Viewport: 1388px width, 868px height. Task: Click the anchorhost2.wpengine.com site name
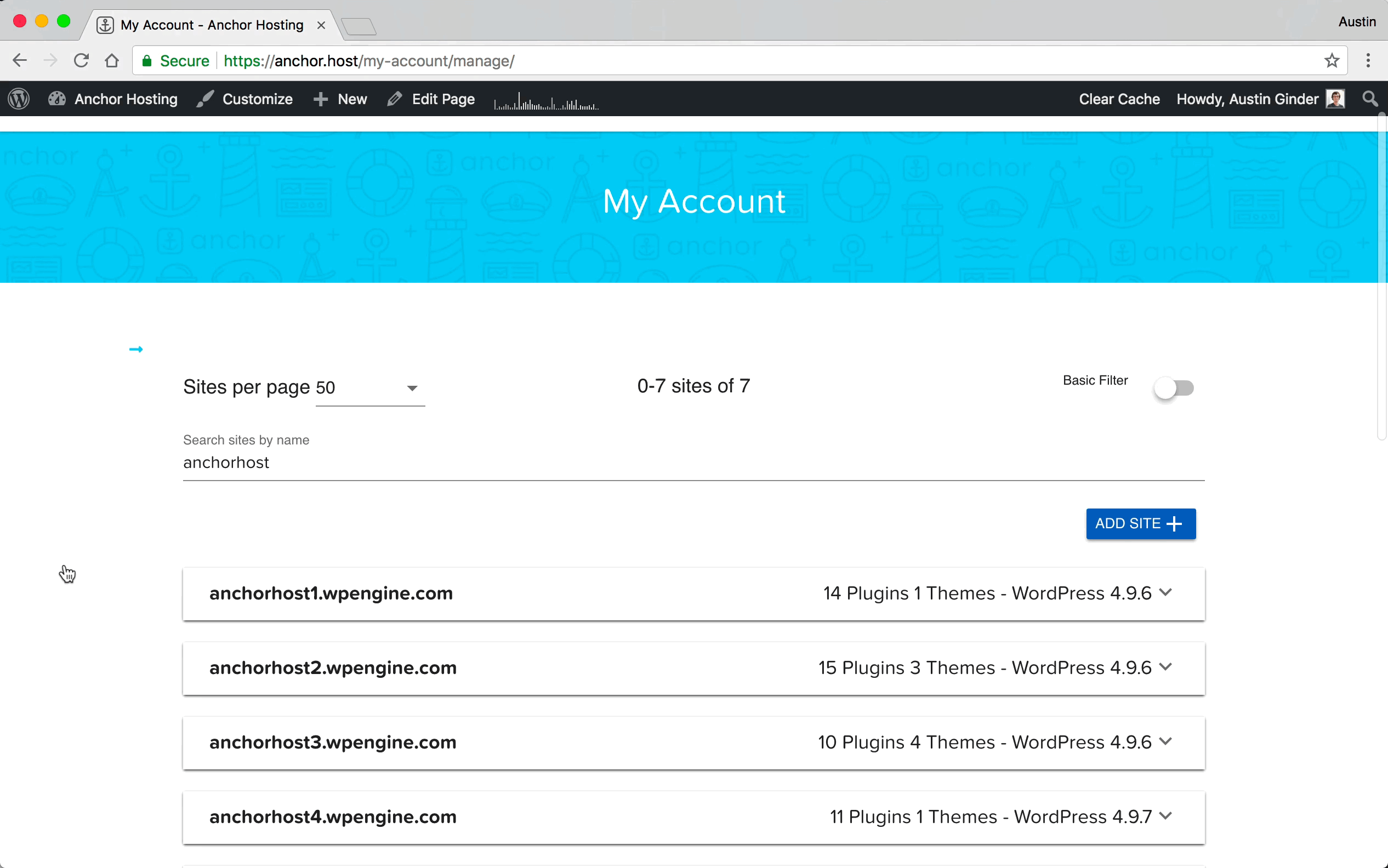coord(333,667)
